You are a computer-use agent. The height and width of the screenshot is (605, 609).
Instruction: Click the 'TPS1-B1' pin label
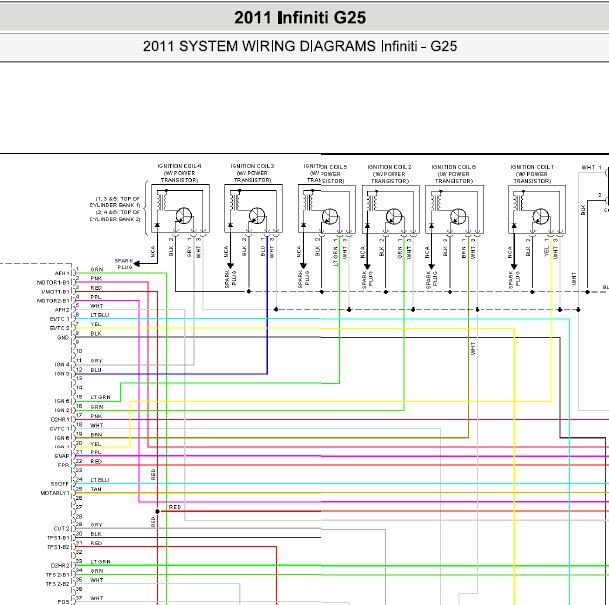pyautogui.click(x=58, y=538)
